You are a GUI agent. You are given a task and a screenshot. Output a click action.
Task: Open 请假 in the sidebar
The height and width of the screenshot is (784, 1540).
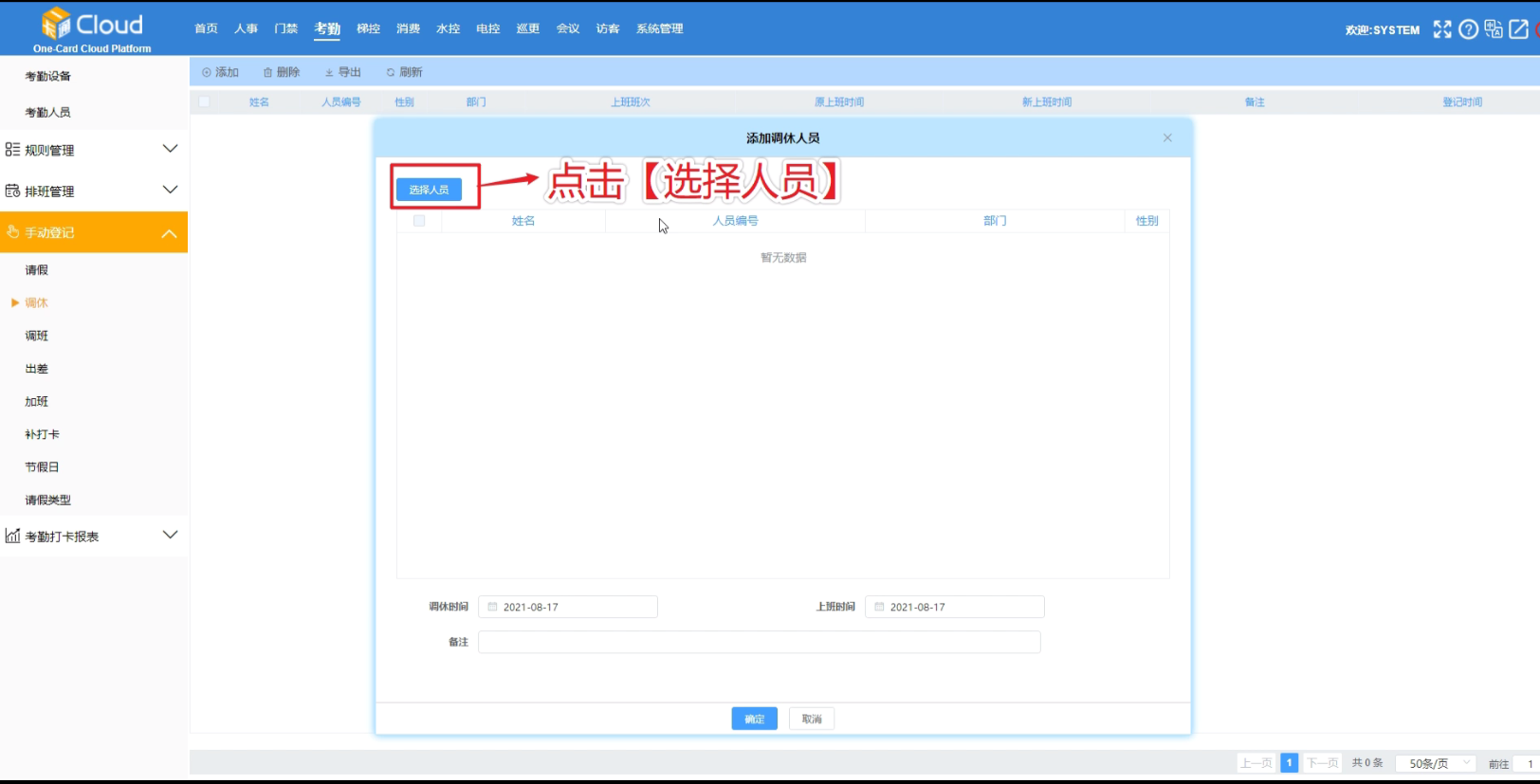[x=36, y=270]
